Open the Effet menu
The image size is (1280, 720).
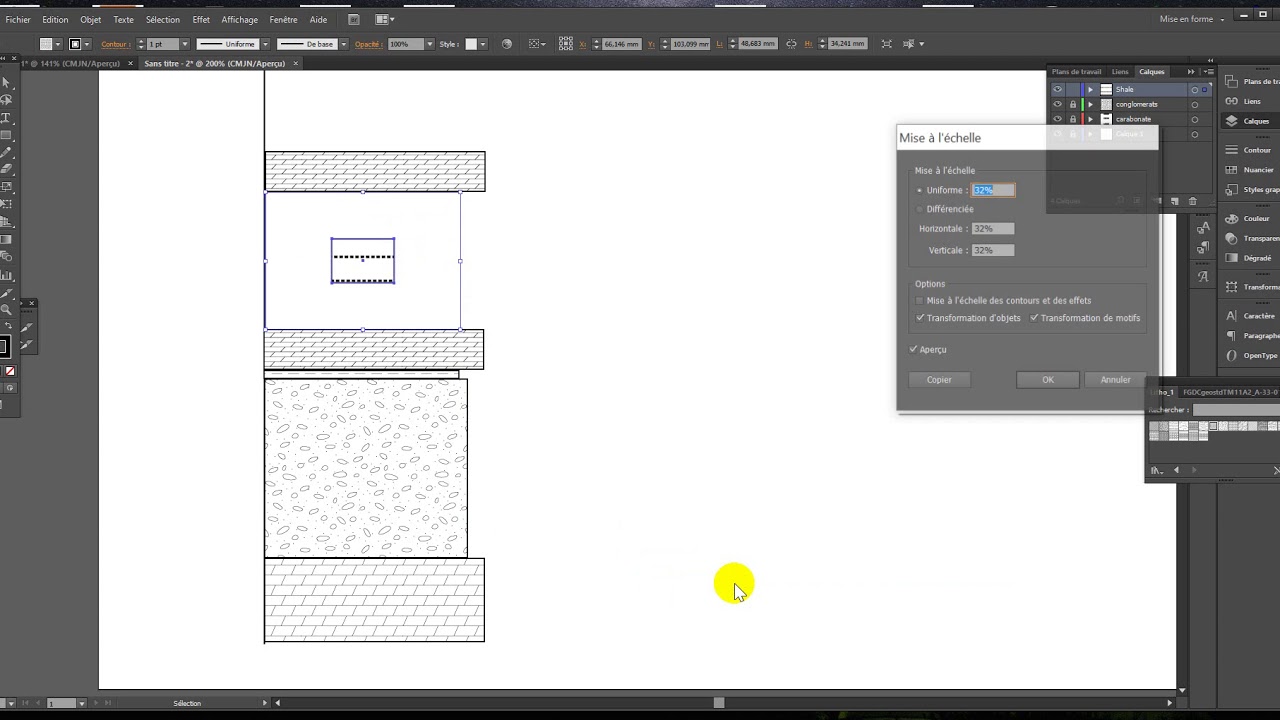pyautogui.click(x=201, y=19)
